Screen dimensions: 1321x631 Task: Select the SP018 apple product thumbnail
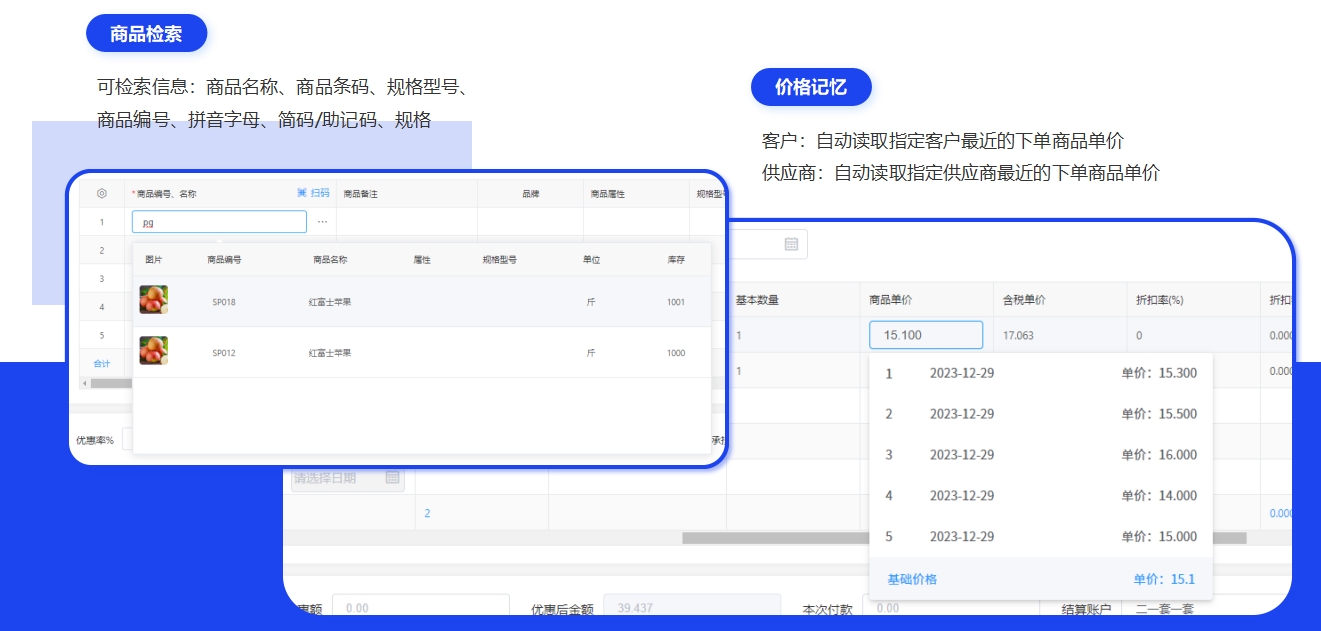(x=153, y=300)
